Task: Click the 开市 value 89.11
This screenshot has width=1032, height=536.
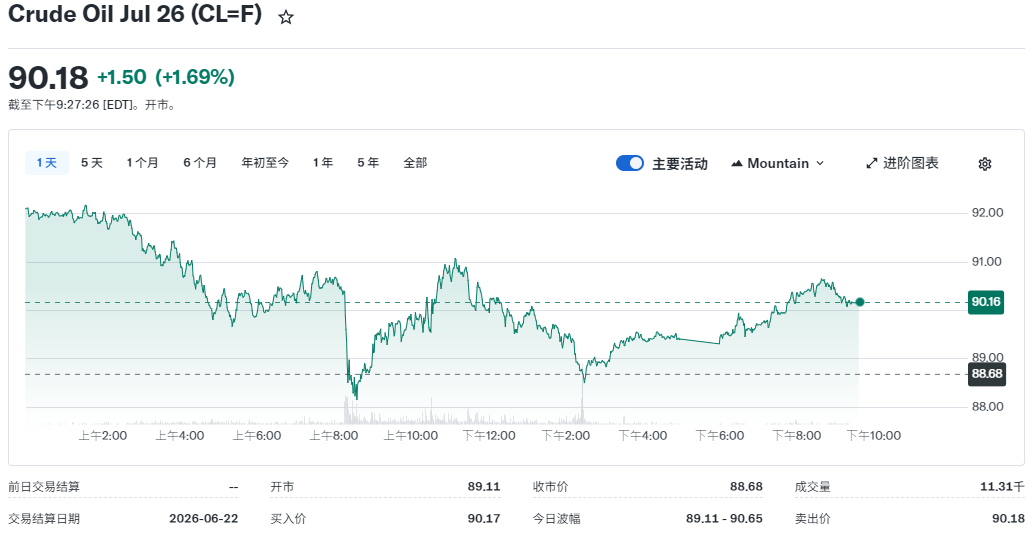Action: coord(484,487)
